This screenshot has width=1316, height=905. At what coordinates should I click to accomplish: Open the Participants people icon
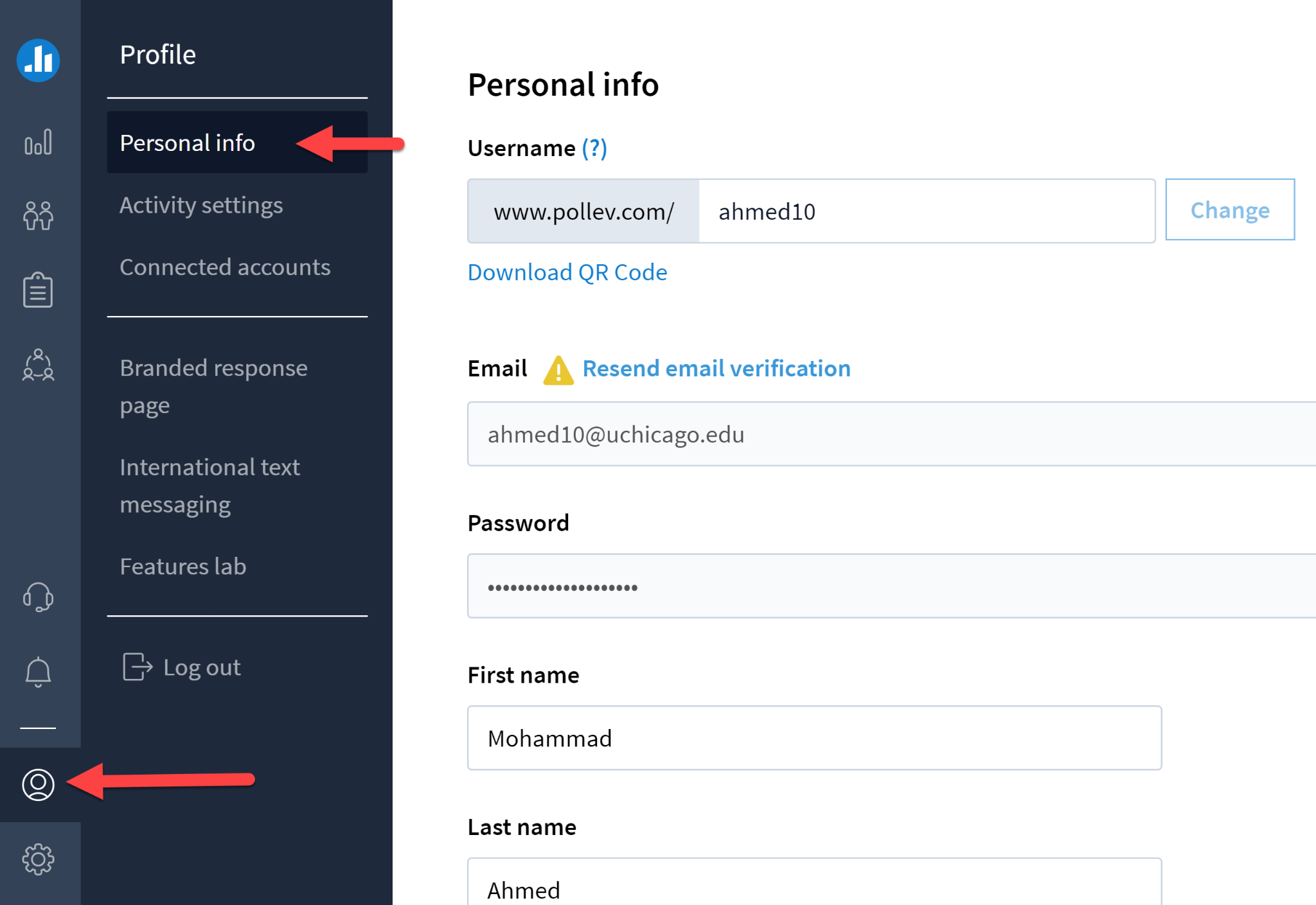point(39,215)
